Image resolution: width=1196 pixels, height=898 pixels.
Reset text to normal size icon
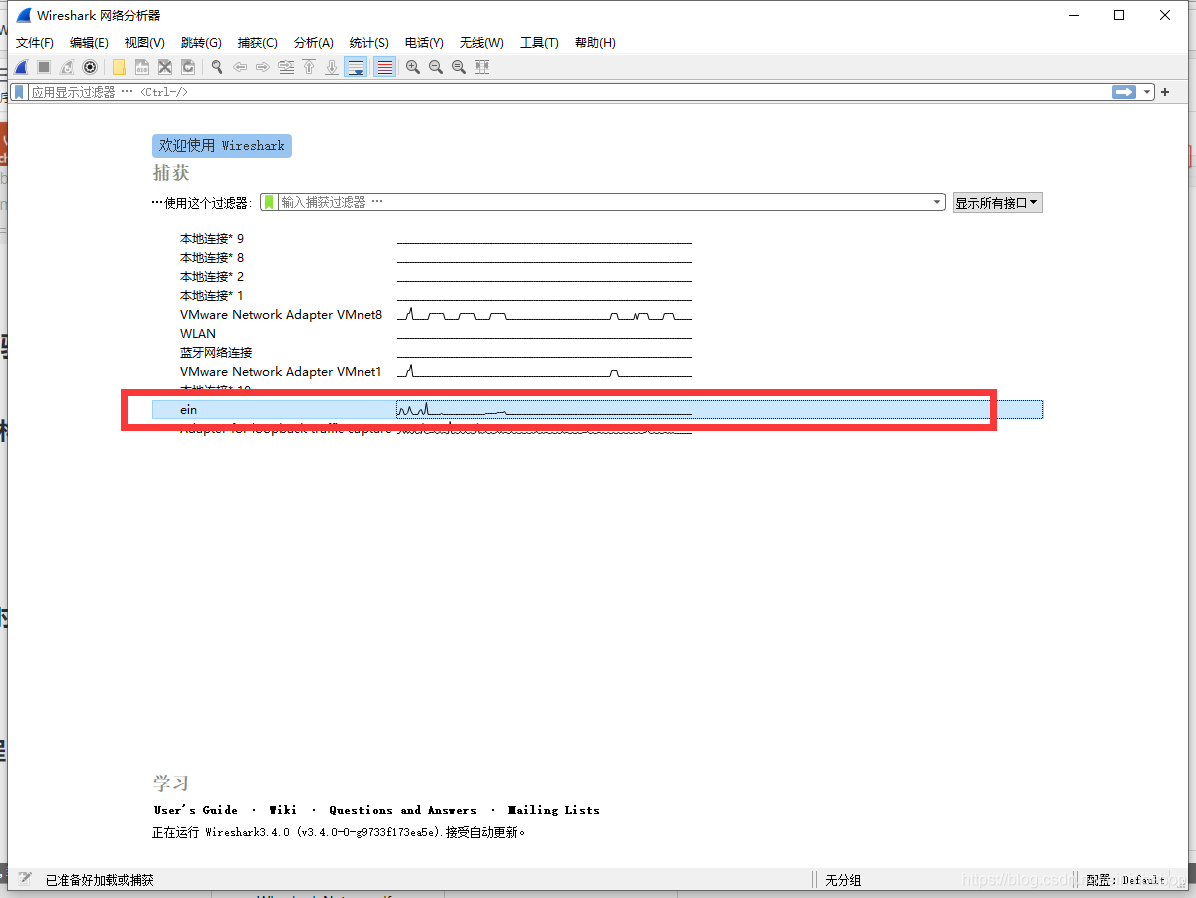point(458,67)
